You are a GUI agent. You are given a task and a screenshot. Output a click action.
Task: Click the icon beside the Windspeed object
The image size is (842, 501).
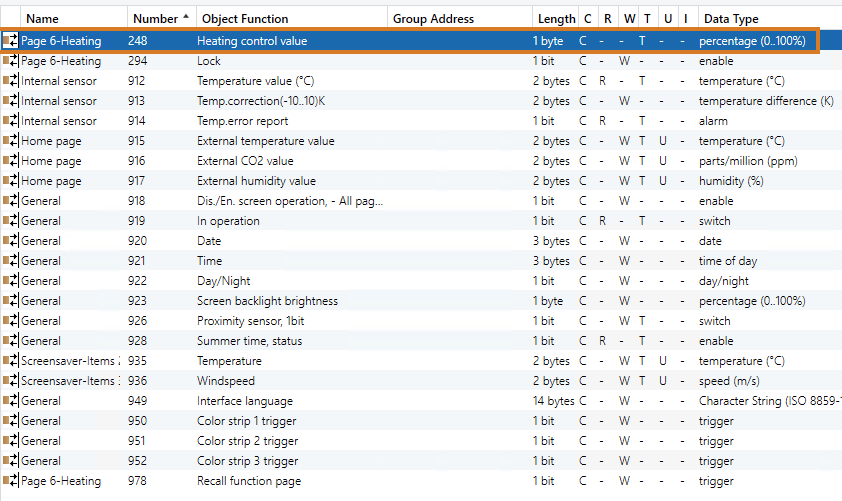pyautogui.click(x=11, y=381)
